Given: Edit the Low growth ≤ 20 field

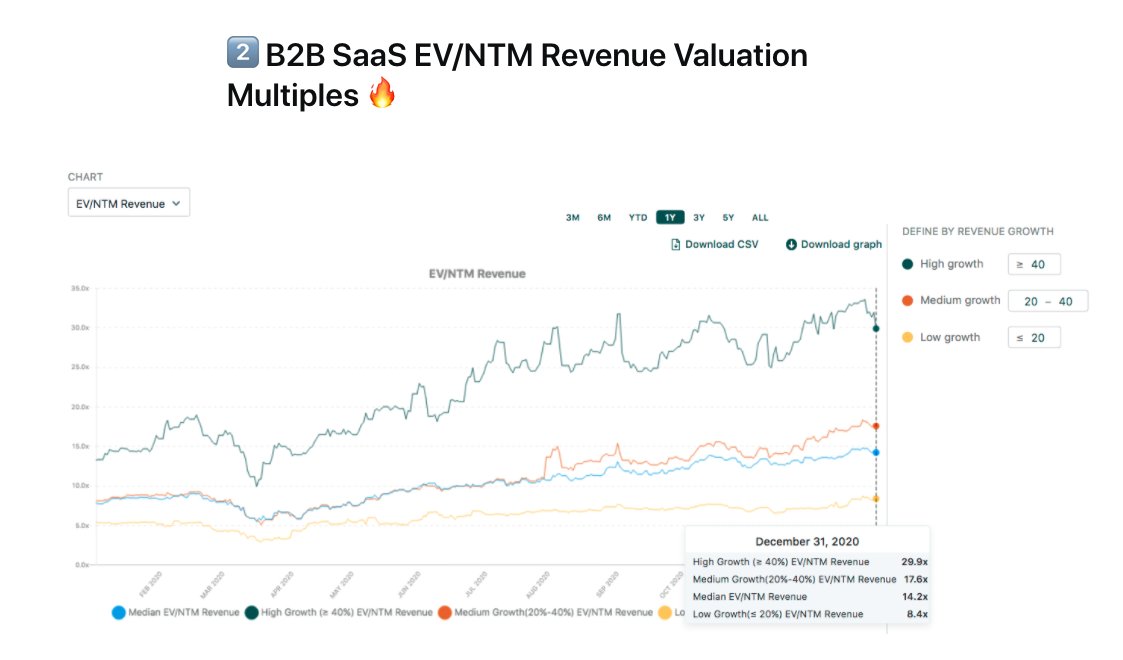Looking at the screenshot, I should coord(1033,338).
